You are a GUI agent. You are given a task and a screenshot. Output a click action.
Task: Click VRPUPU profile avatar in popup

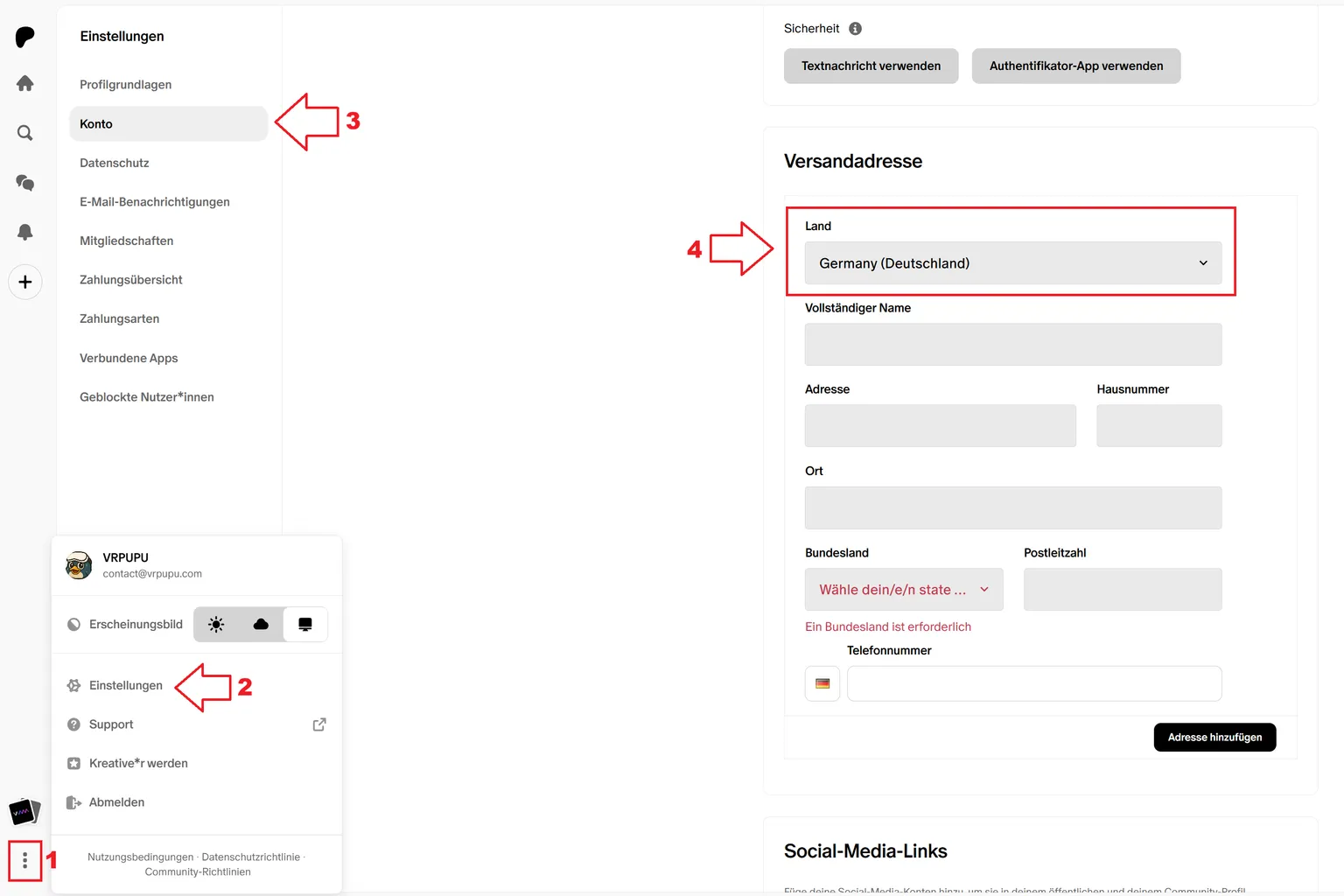(79, 565)
